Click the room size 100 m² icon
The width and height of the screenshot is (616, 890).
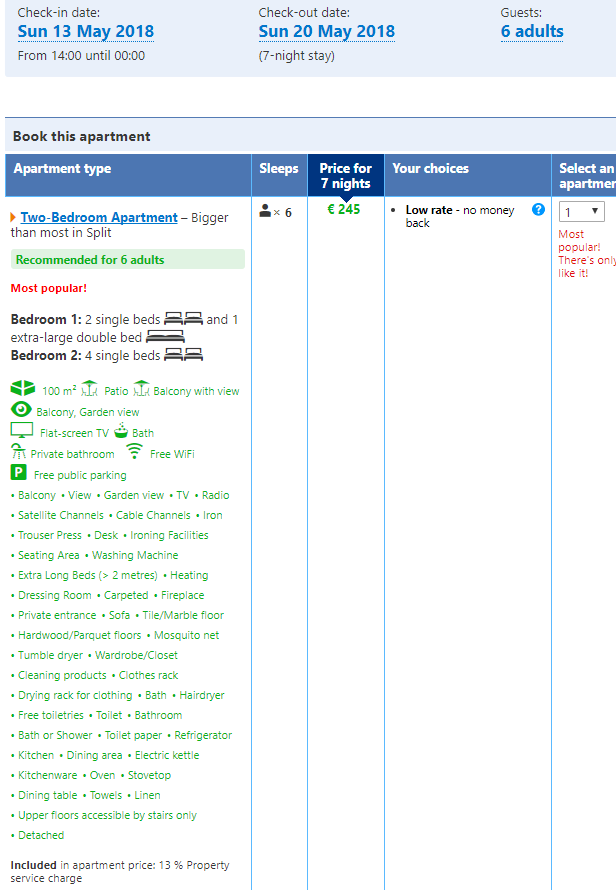22,389
